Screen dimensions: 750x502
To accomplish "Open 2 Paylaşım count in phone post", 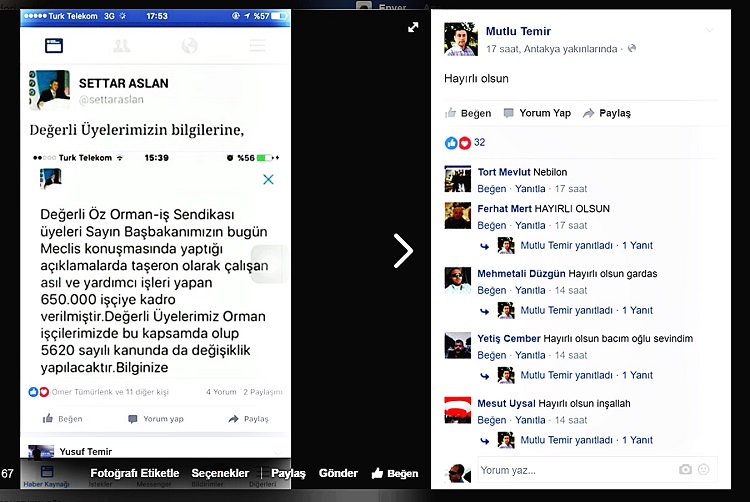I will [263, 392].
